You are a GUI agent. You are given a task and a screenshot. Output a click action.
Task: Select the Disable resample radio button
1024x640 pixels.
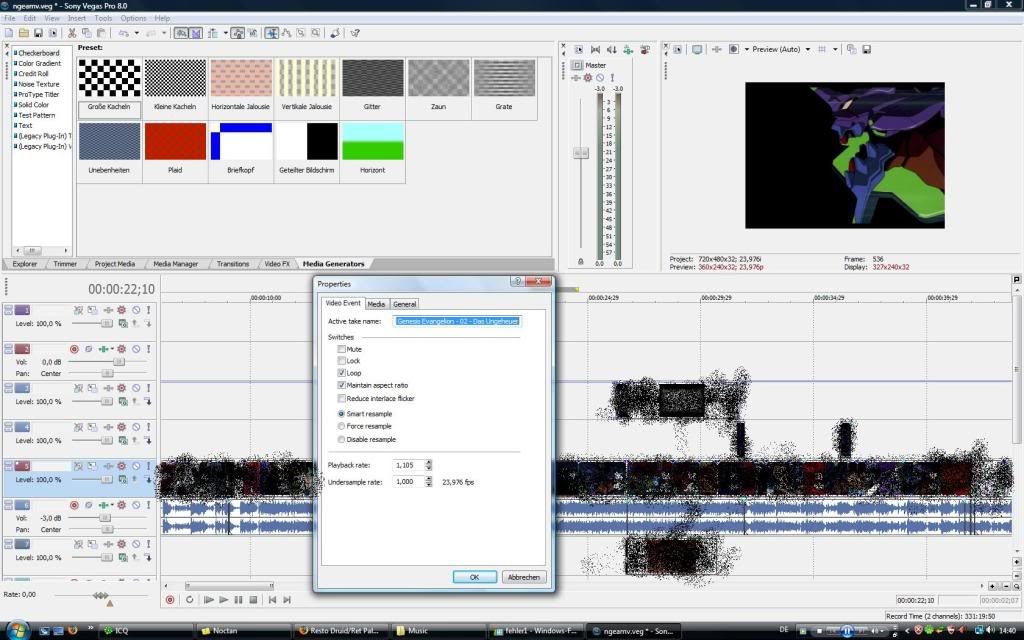(x=341, y=439)
